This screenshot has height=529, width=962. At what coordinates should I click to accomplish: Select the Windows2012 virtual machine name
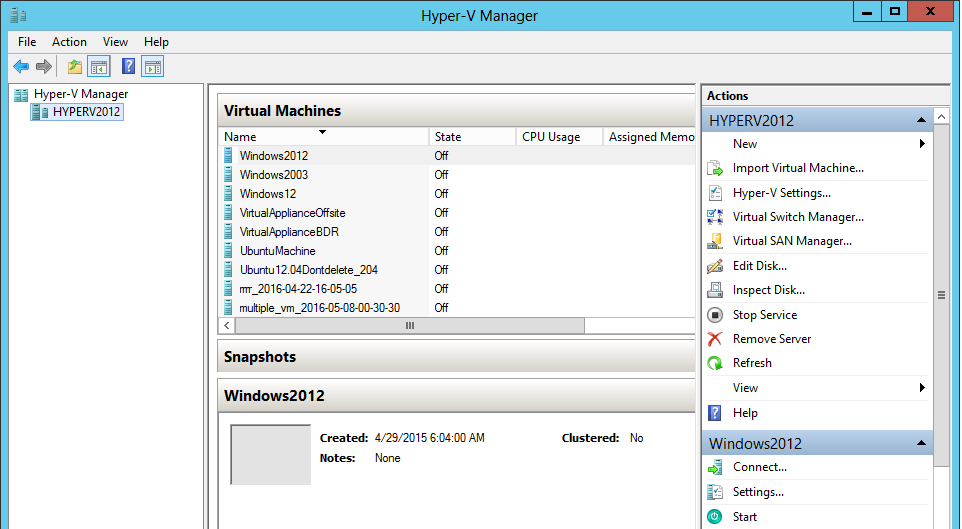(x=274, y=155)
